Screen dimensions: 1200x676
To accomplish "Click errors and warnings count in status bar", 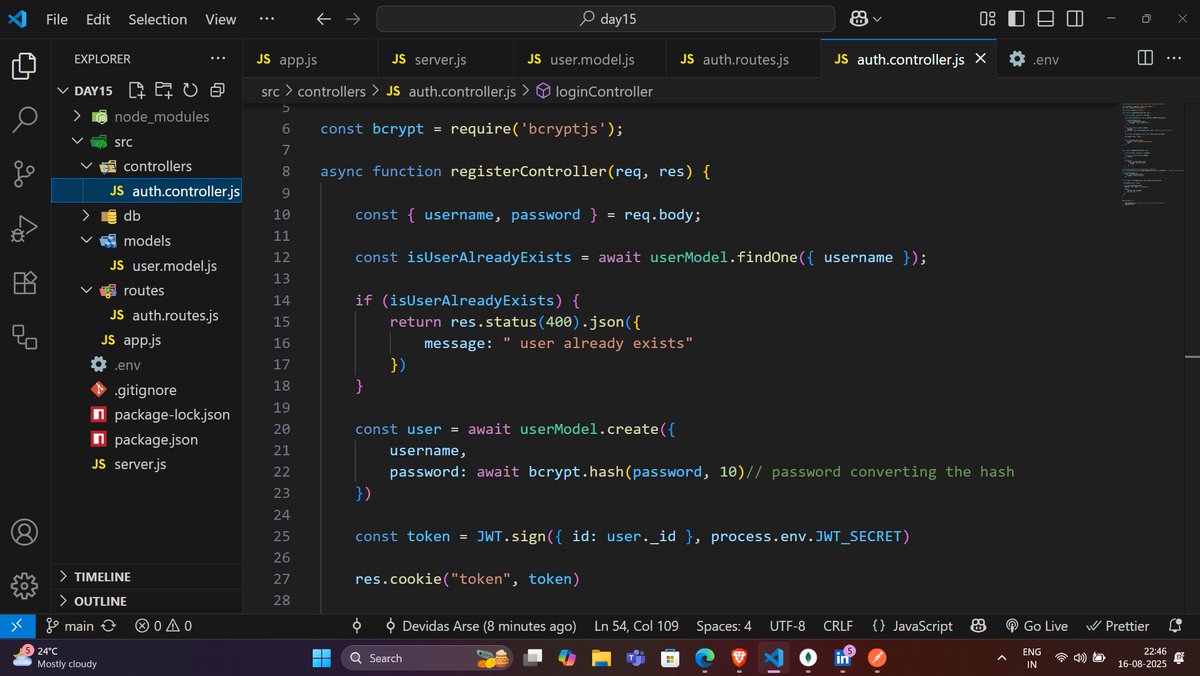I will pos(164,626).
